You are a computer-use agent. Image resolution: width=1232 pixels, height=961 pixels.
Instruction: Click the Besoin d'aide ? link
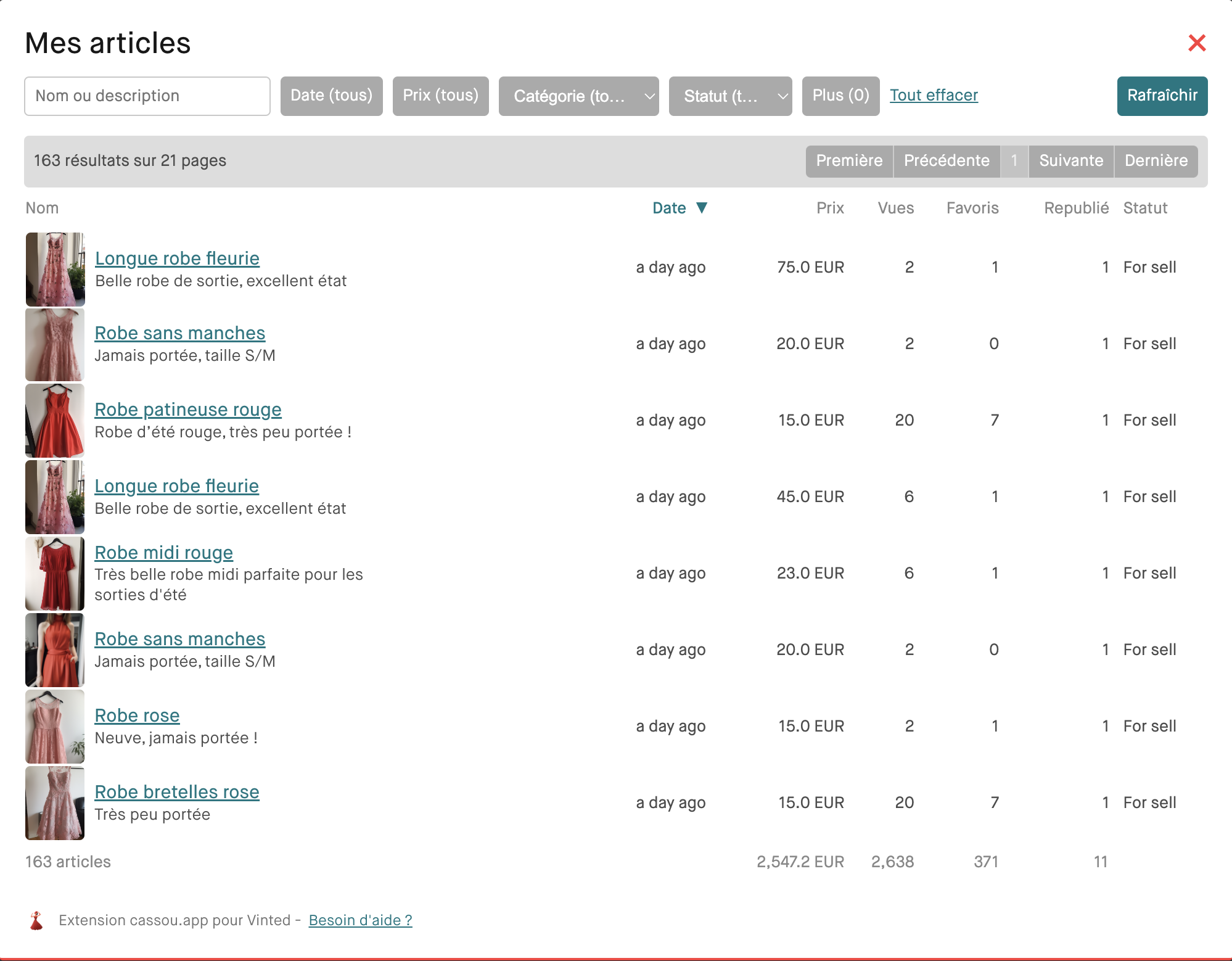click(x=360, y=920)
